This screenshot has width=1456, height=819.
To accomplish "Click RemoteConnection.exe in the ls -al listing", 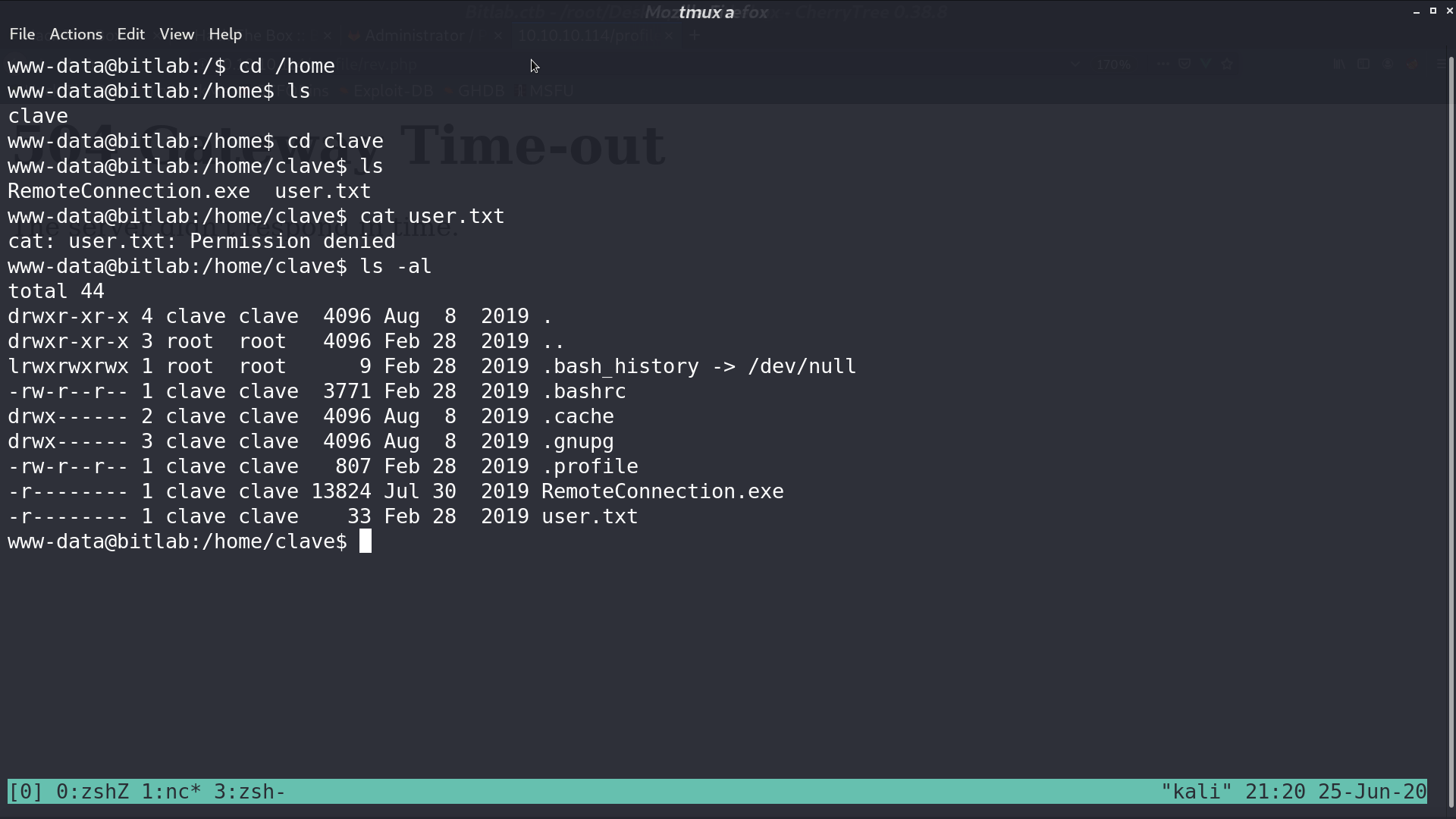I will 663,491.
